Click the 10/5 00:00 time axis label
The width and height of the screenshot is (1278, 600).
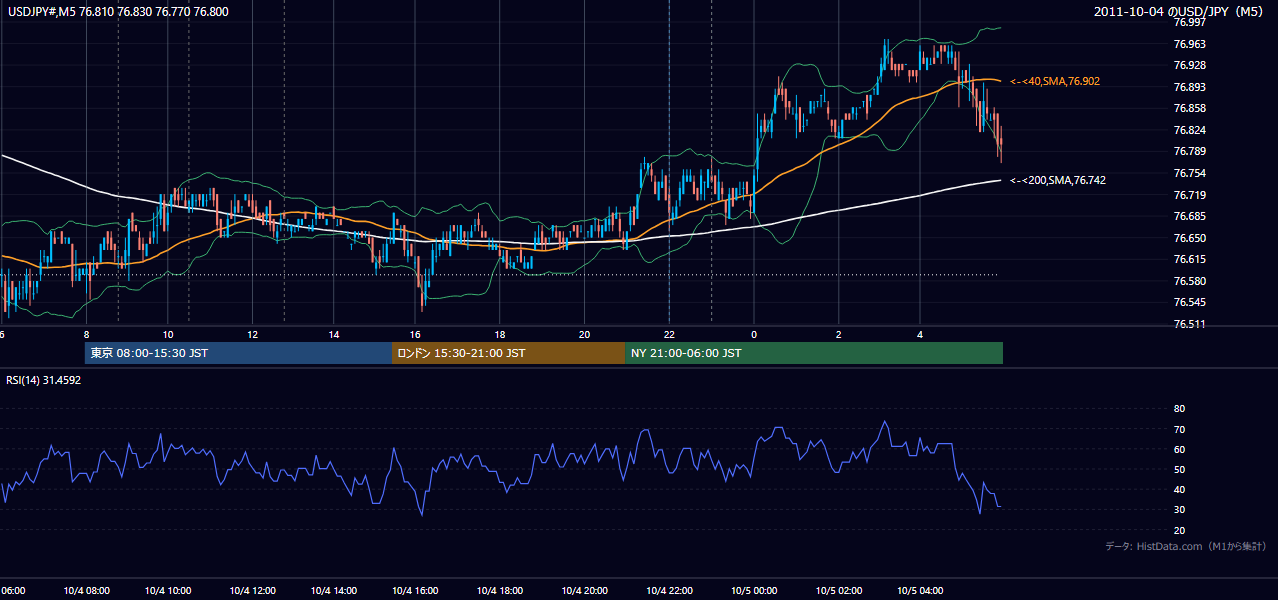pos(752,590)
